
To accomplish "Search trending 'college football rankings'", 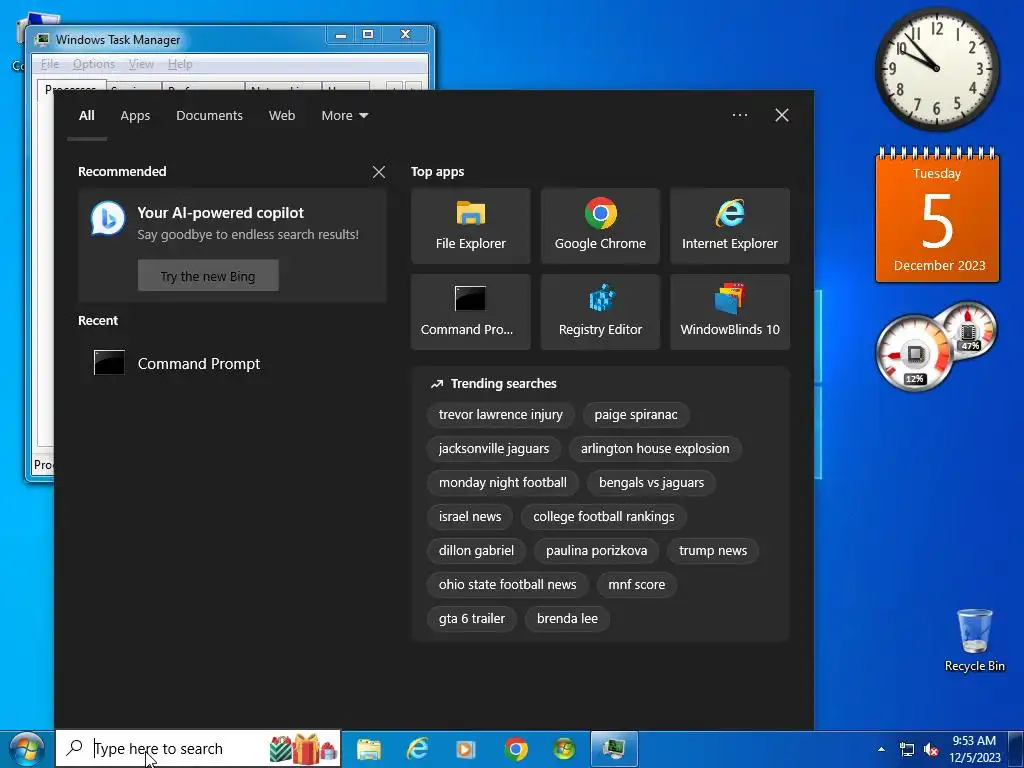I will [x=604, y=517].
